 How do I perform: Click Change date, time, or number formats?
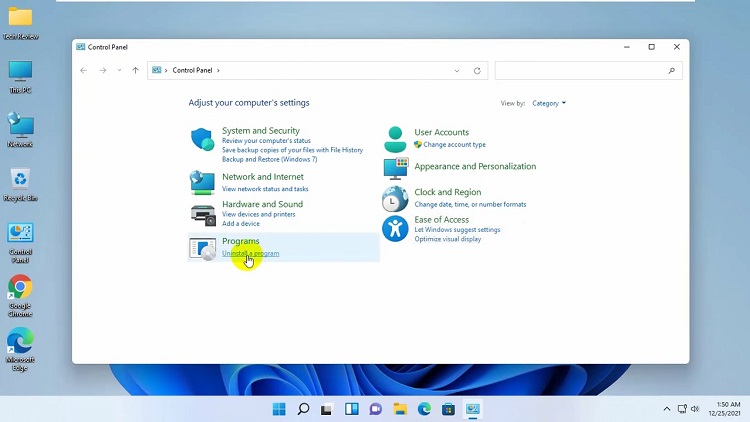(470, 204)
